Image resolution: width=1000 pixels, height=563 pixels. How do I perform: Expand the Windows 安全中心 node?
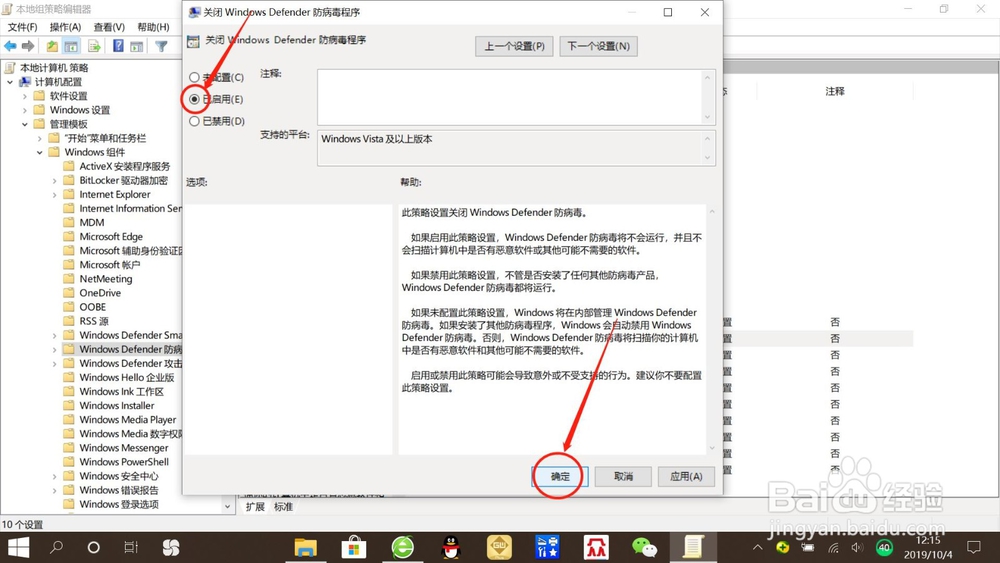click(x=54, y=476)
